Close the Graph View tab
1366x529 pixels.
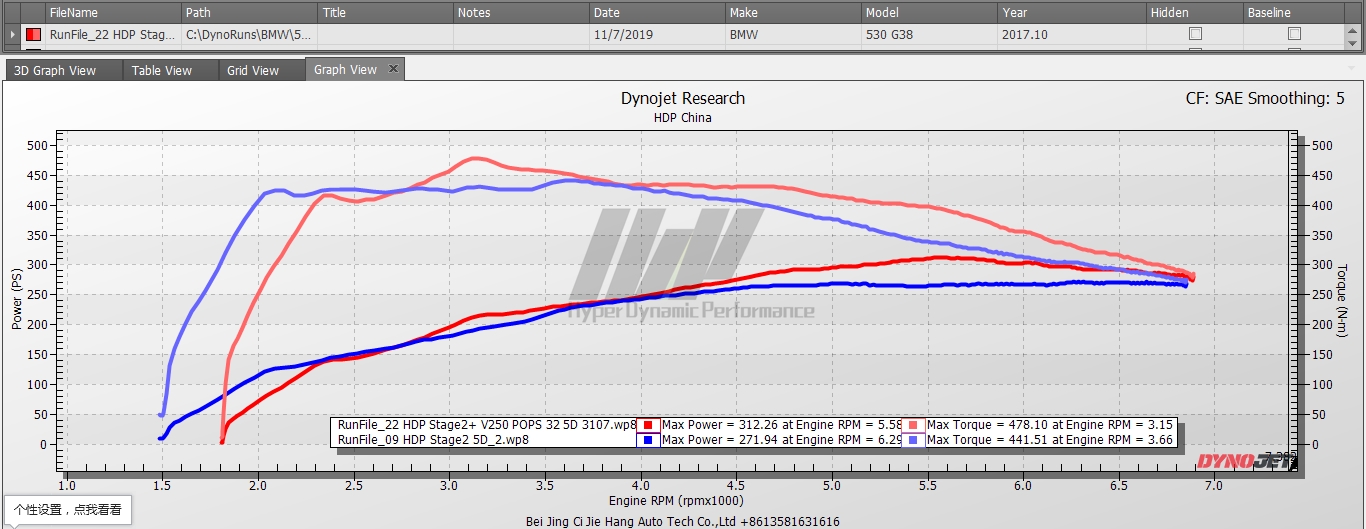pyautogui.click(x=393, y=69)
